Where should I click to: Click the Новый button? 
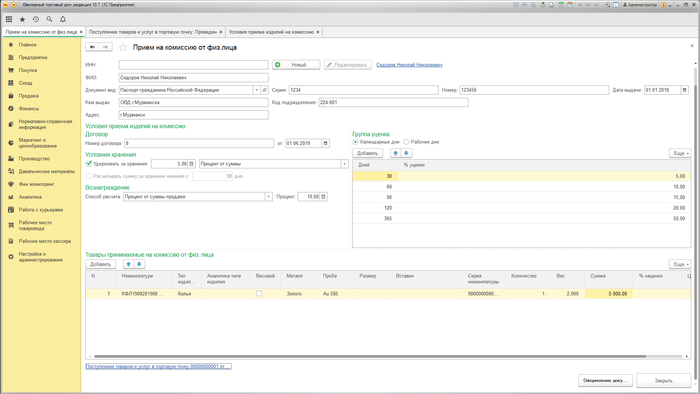296,65
